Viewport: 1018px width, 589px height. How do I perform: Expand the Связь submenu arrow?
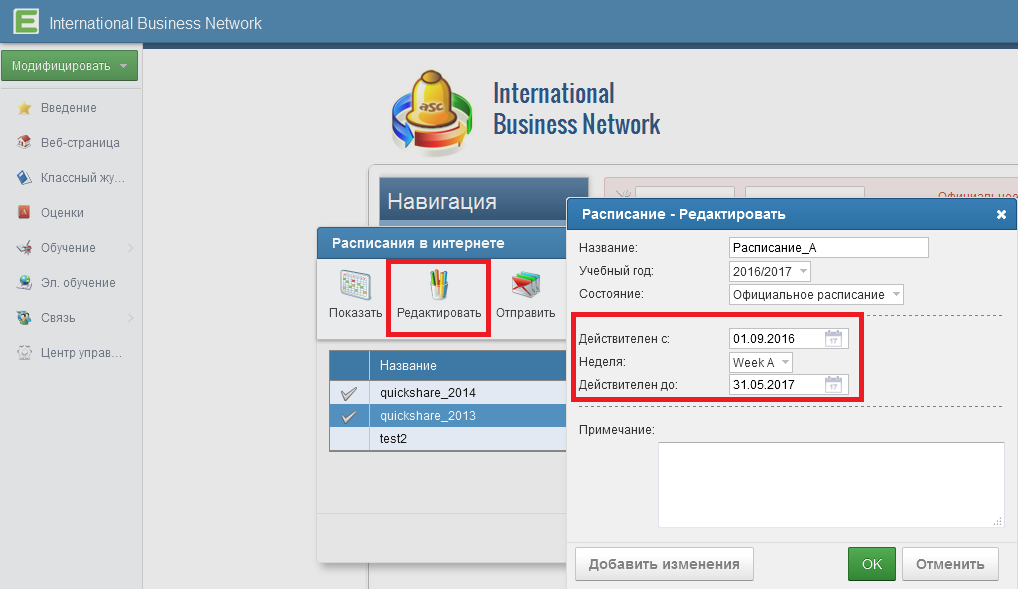130,318
